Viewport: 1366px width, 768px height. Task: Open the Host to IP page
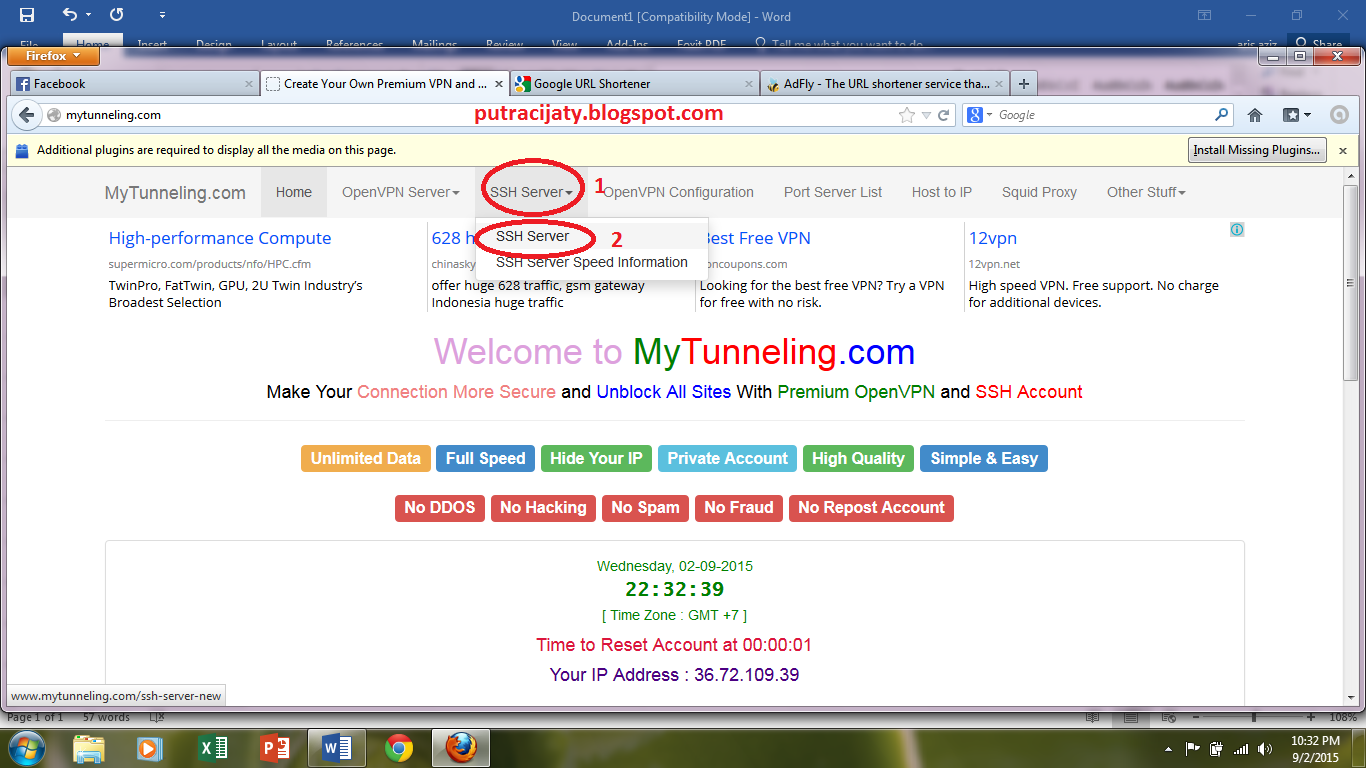[x=942, y=192]
